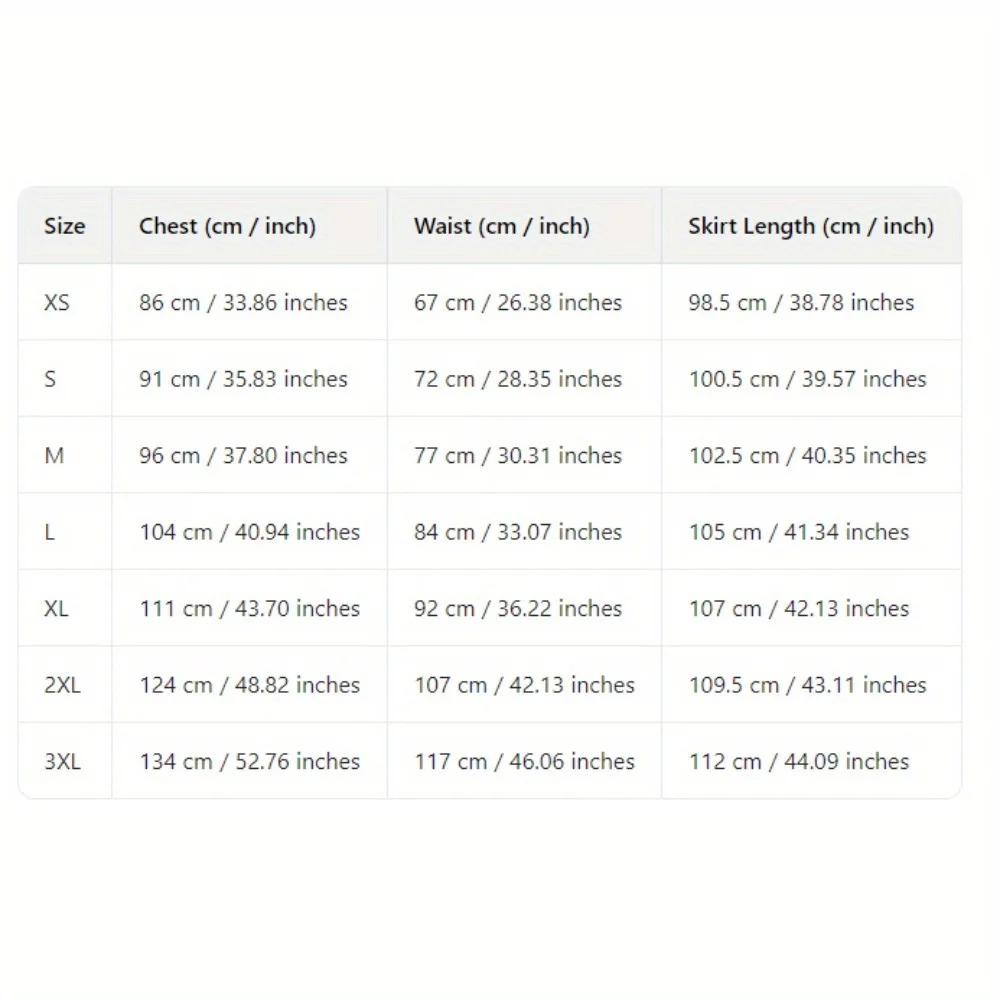This screenshot has height=1000, width=1000.
Task: Click the 86 cm chest measurement
Action: coord(243,302)
